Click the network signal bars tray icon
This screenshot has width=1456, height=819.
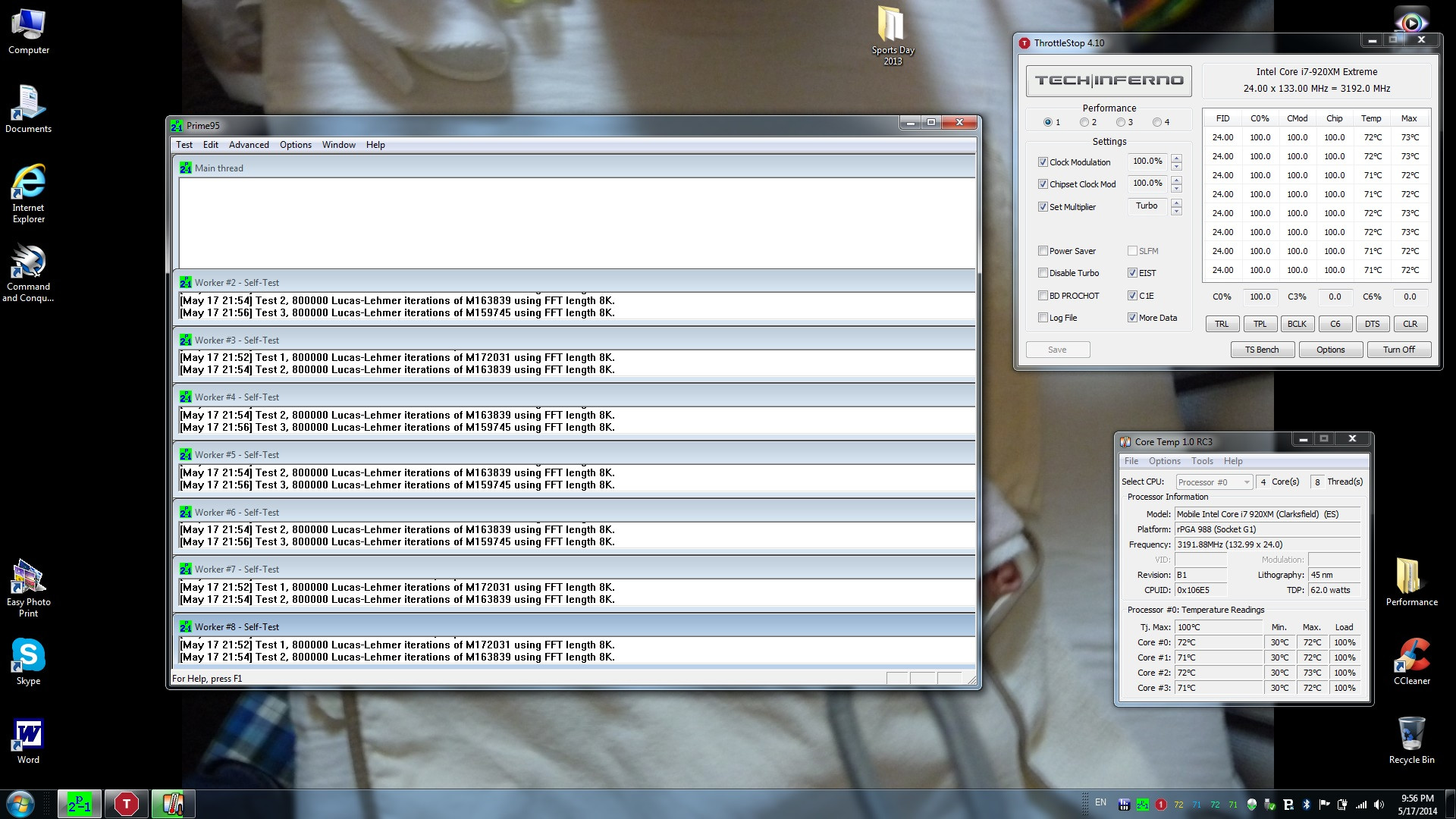click(x=1361, y=805)
